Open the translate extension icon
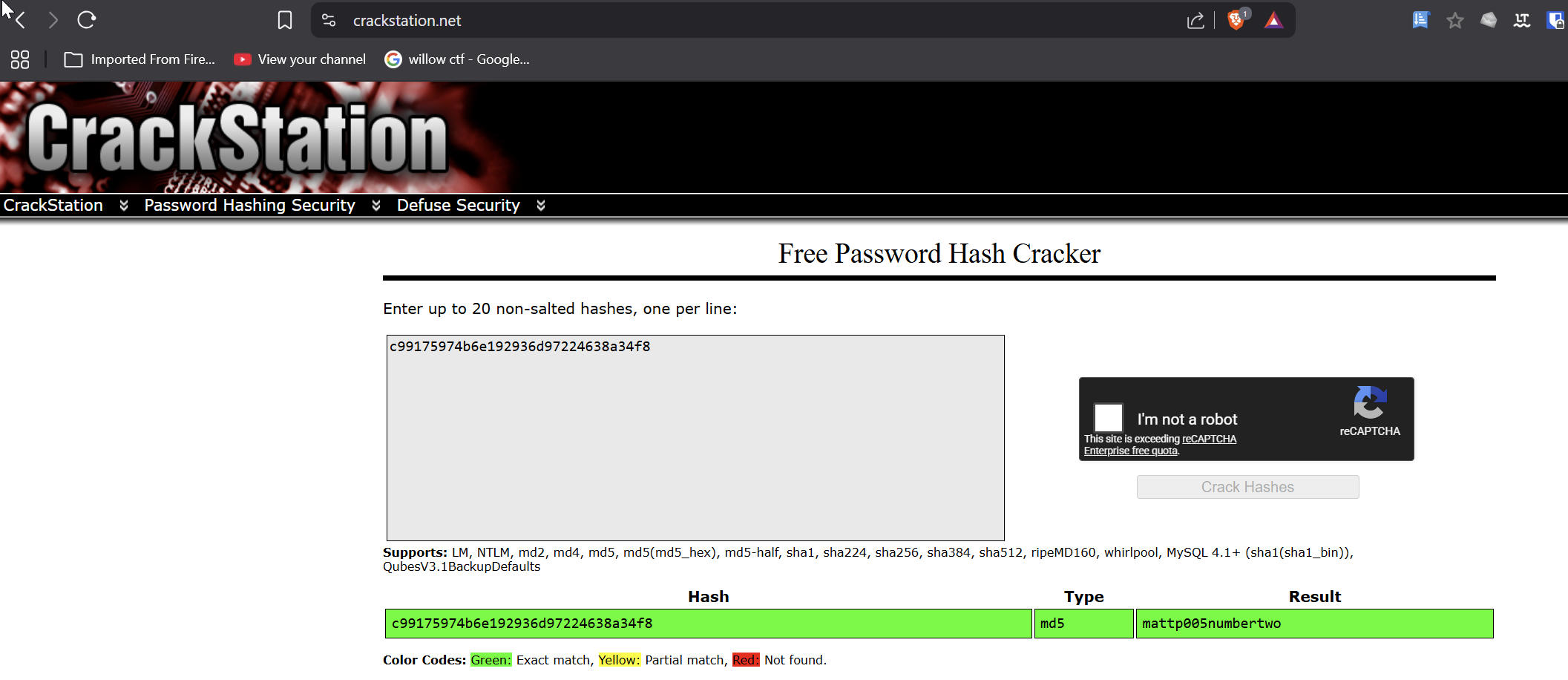The height and width of the screenshot is (680, 1568). 1522,20
